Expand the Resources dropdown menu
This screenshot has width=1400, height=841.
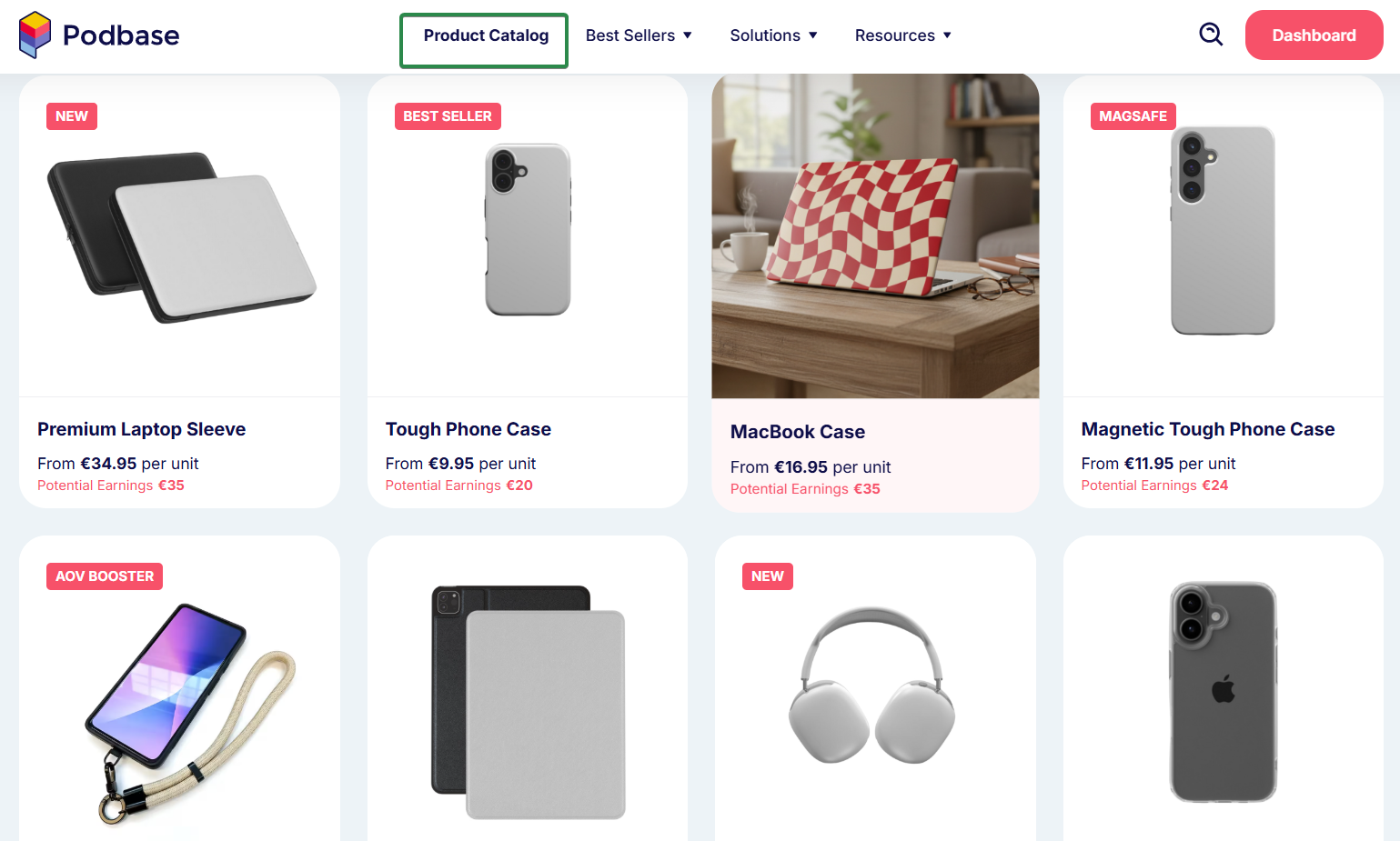[903, 35]
